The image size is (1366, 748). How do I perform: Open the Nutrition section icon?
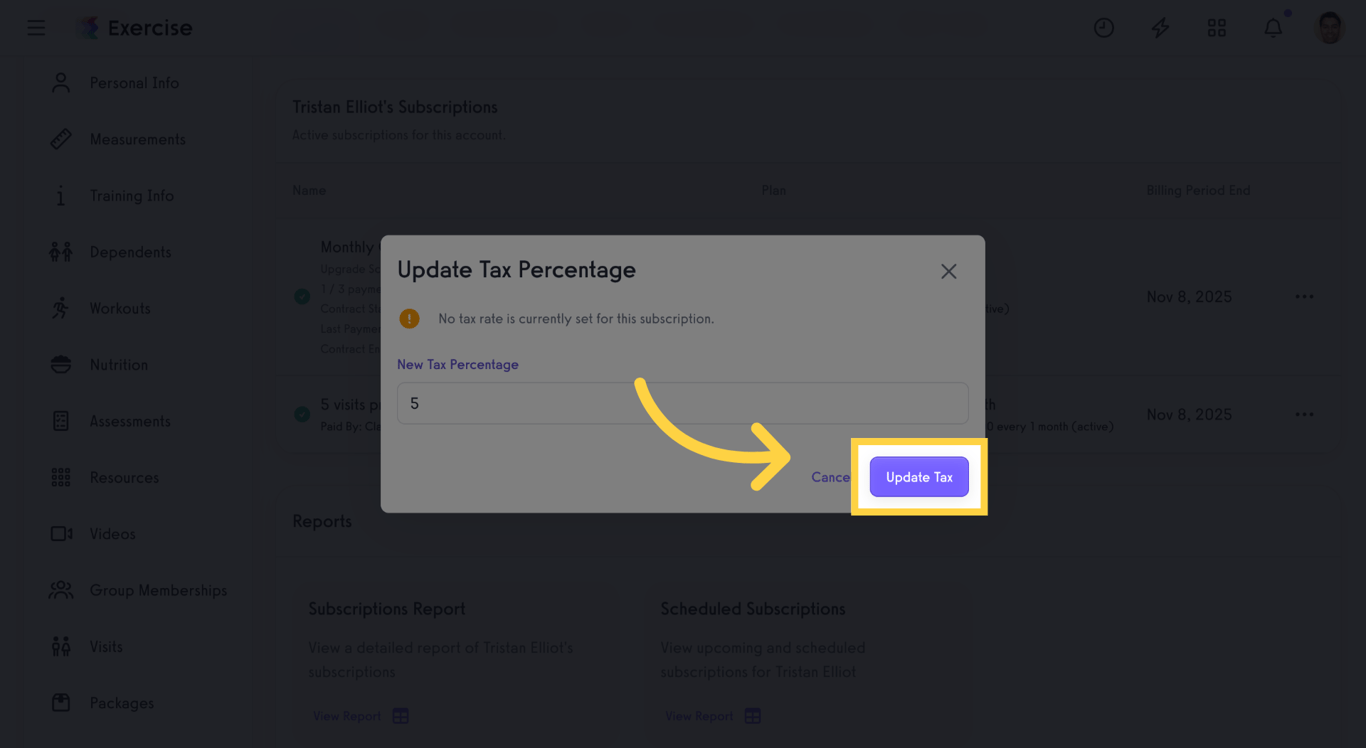60,364
